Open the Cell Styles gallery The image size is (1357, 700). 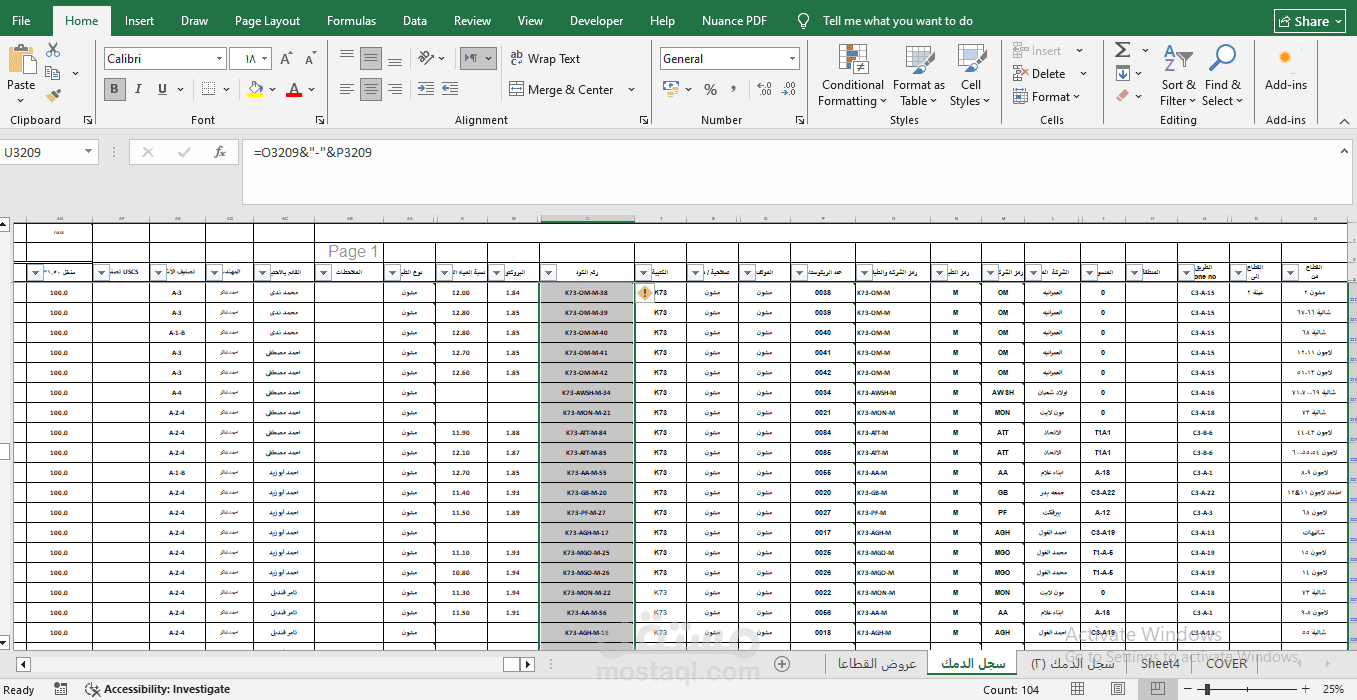click(x=970, y=76)
